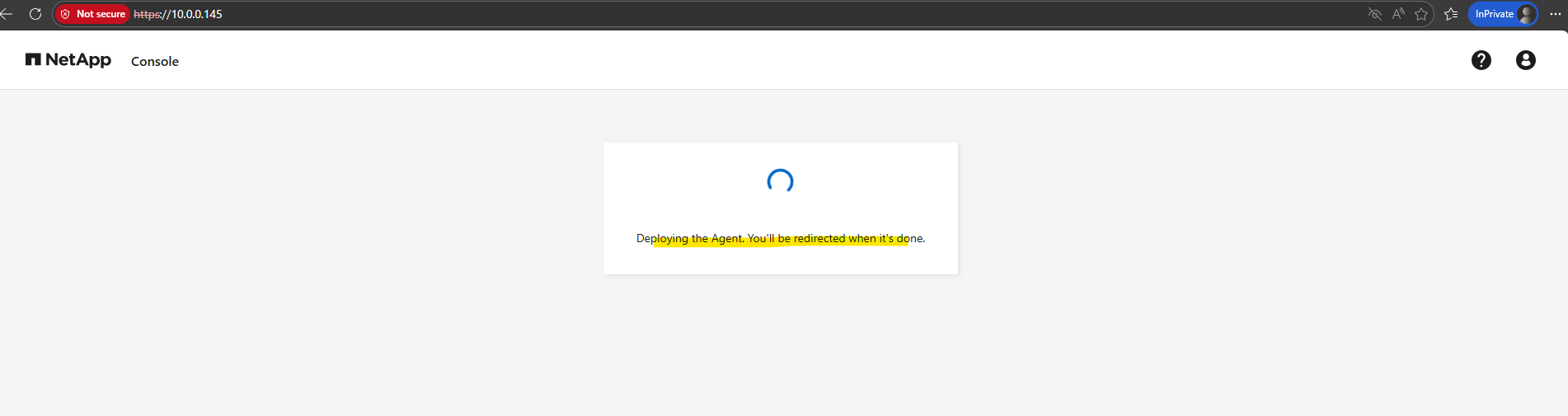Screen dimensions: 1568x416
Task: Click the InPrivate profile button
Action: coord(1503,14)
